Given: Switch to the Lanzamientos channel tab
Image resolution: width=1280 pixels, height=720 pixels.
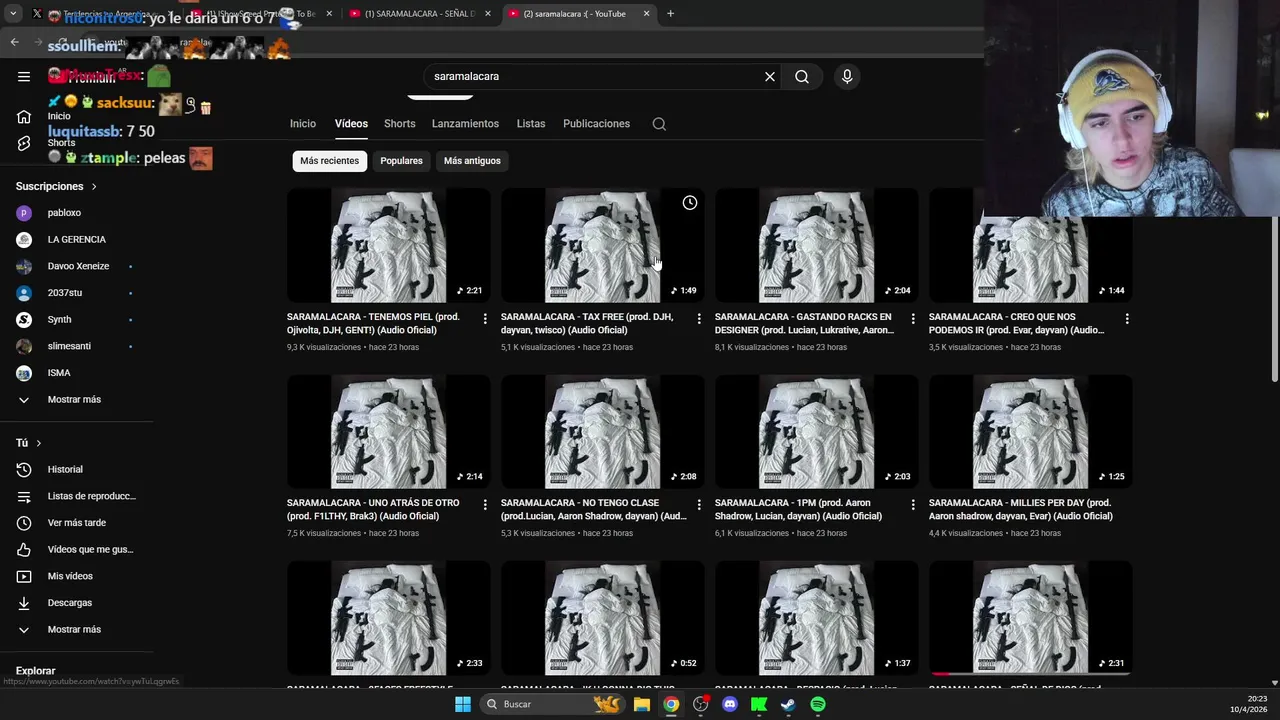Looking at the screenshot, I should click(x=465, y=124).
